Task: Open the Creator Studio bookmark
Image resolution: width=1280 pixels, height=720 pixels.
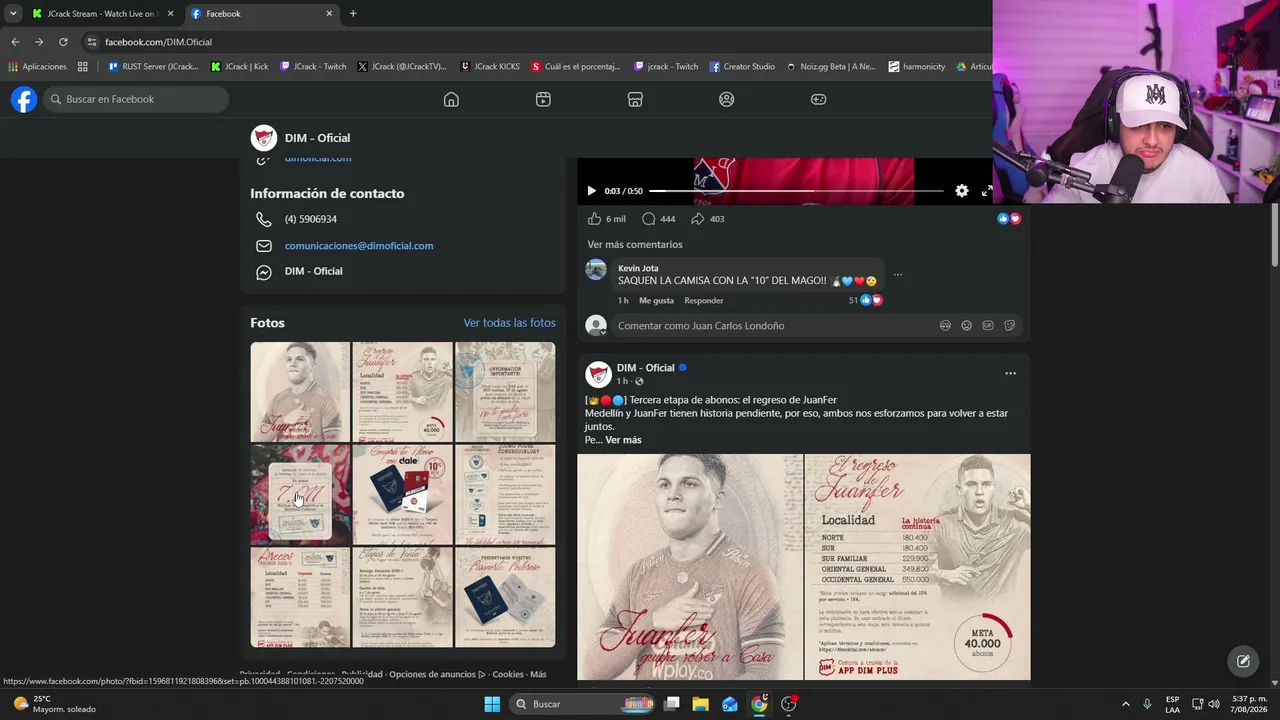Action: point(742,67)
